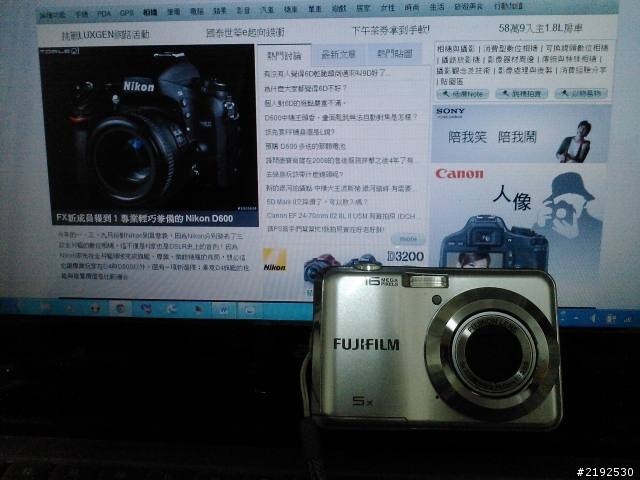Open the 女性 navigation item
The height and width of the screenshot is (480, 640).
(387, 8)
